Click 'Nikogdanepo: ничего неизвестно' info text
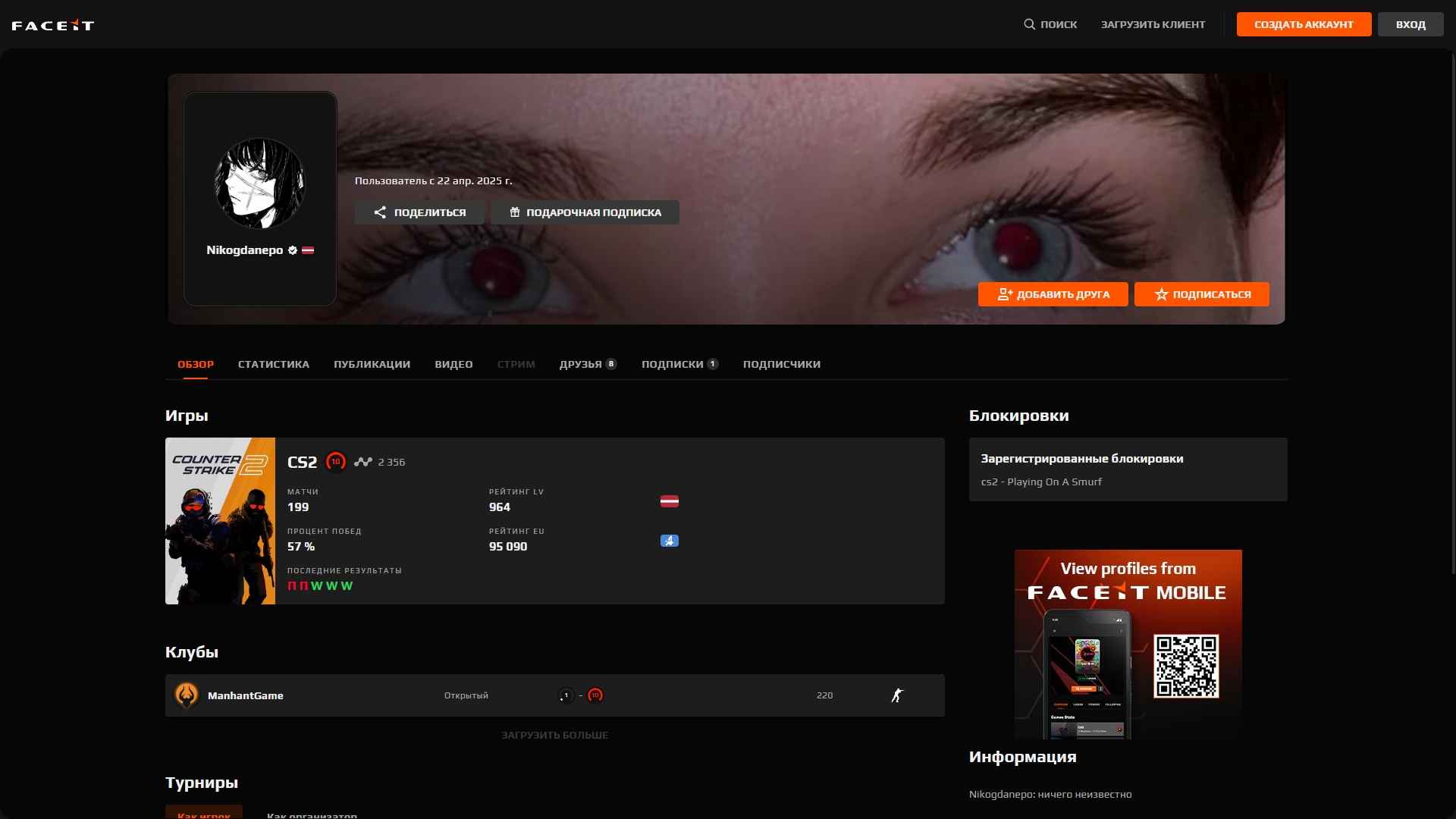Viewport: 1456px width, 819px height. point(1050,795)
